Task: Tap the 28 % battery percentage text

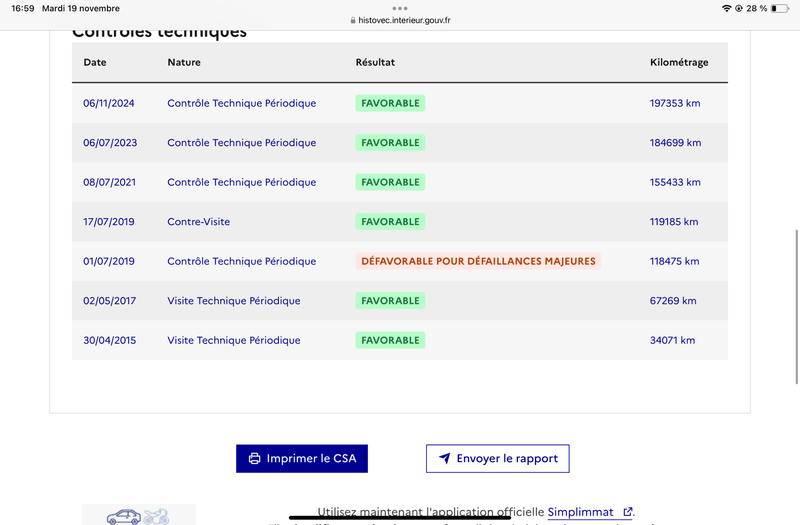Action: (757, 9)
